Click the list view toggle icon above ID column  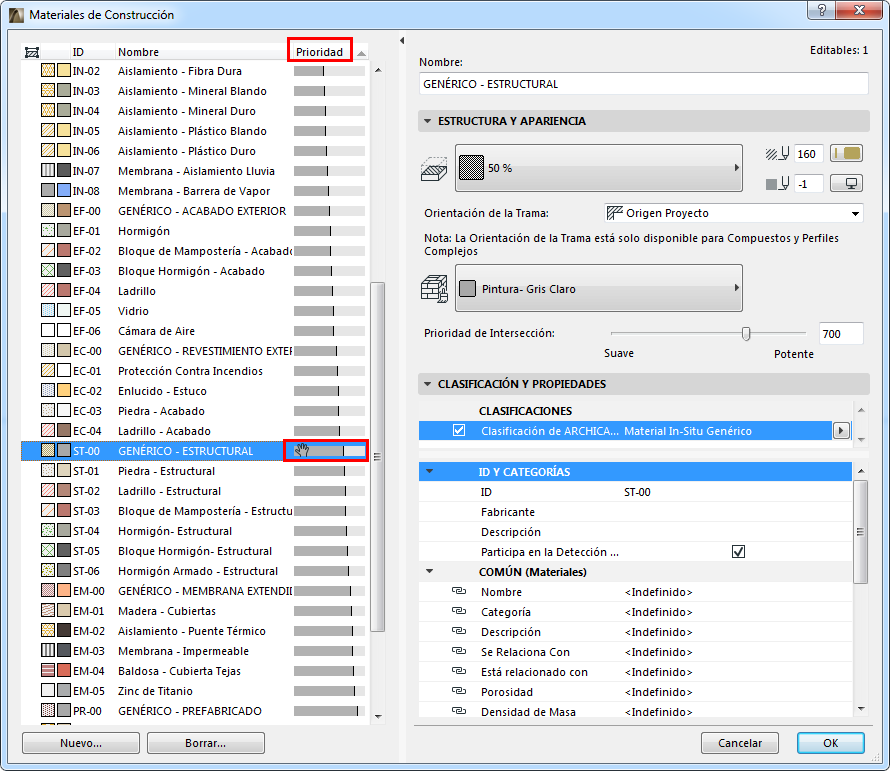32,53
